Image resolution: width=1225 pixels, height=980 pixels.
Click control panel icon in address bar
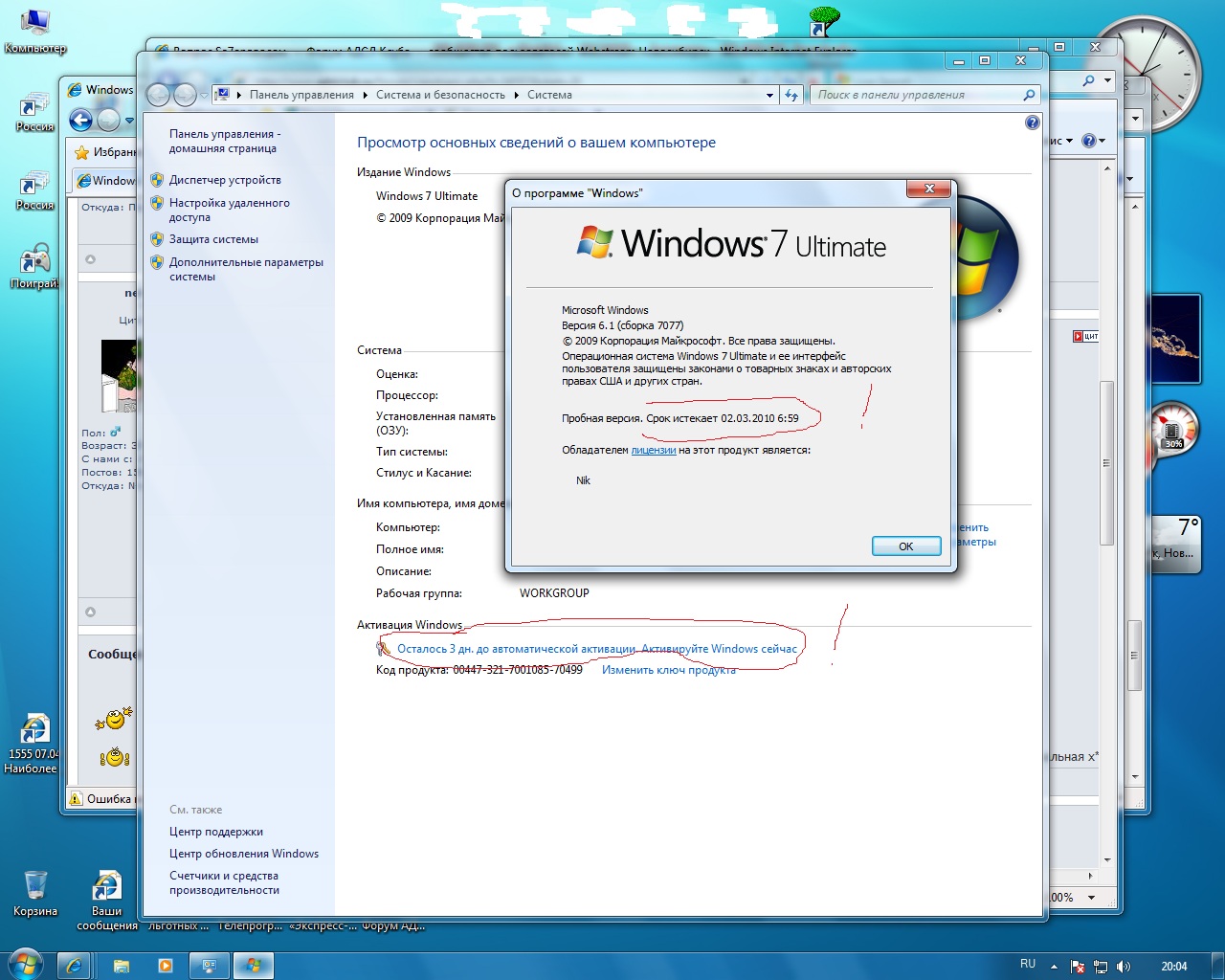(222, 95)
